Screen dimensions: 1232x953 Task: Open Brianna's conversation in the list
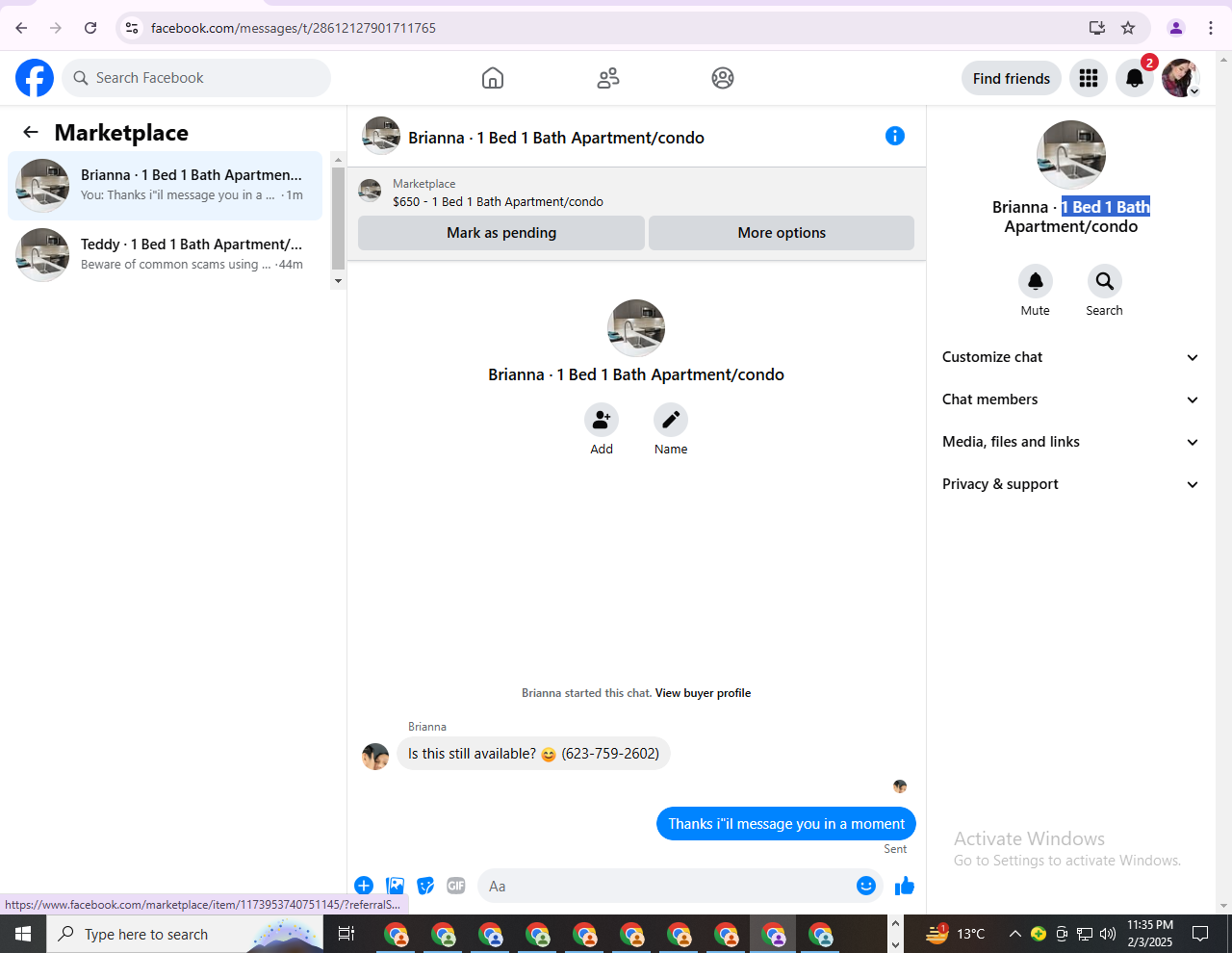click(x=166, y=185)
